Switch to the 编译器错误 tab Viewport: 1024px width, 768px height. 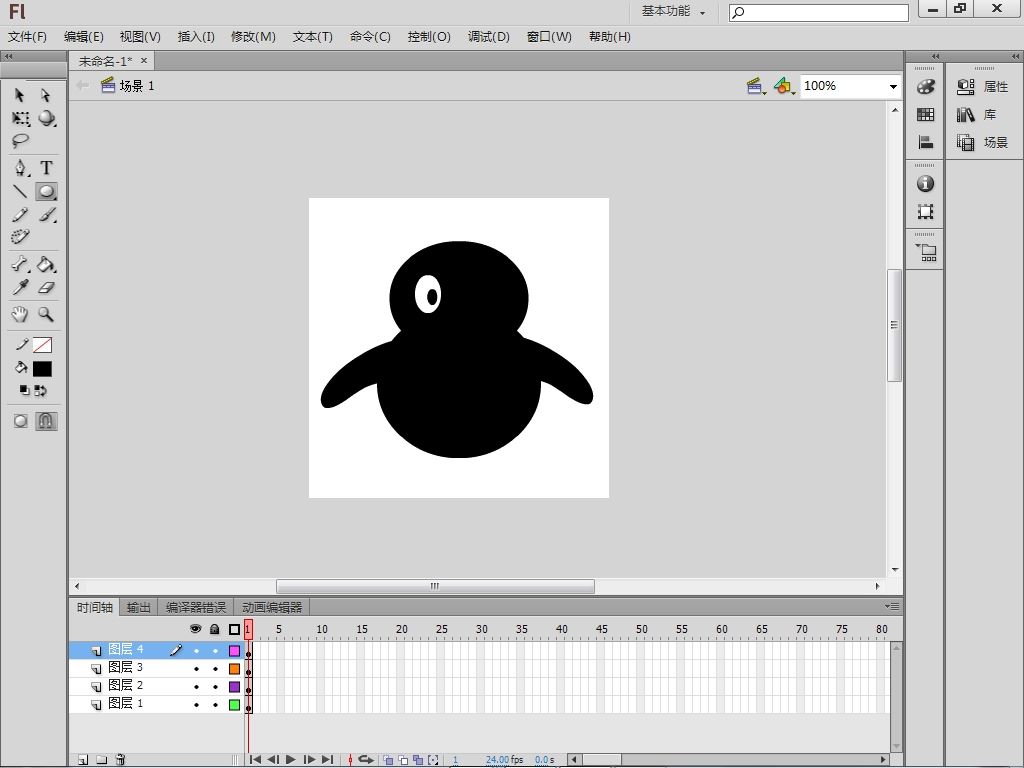(196, 608)
